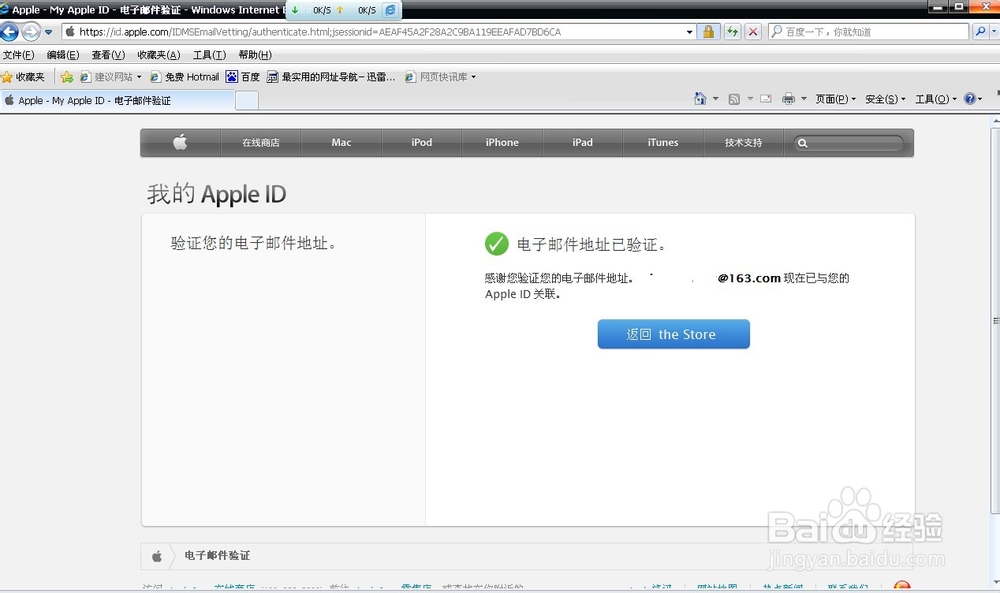This screenshot has height=593, width=1000.
Task: Open the 网页快讯库 dropdown
Action: 440,77
